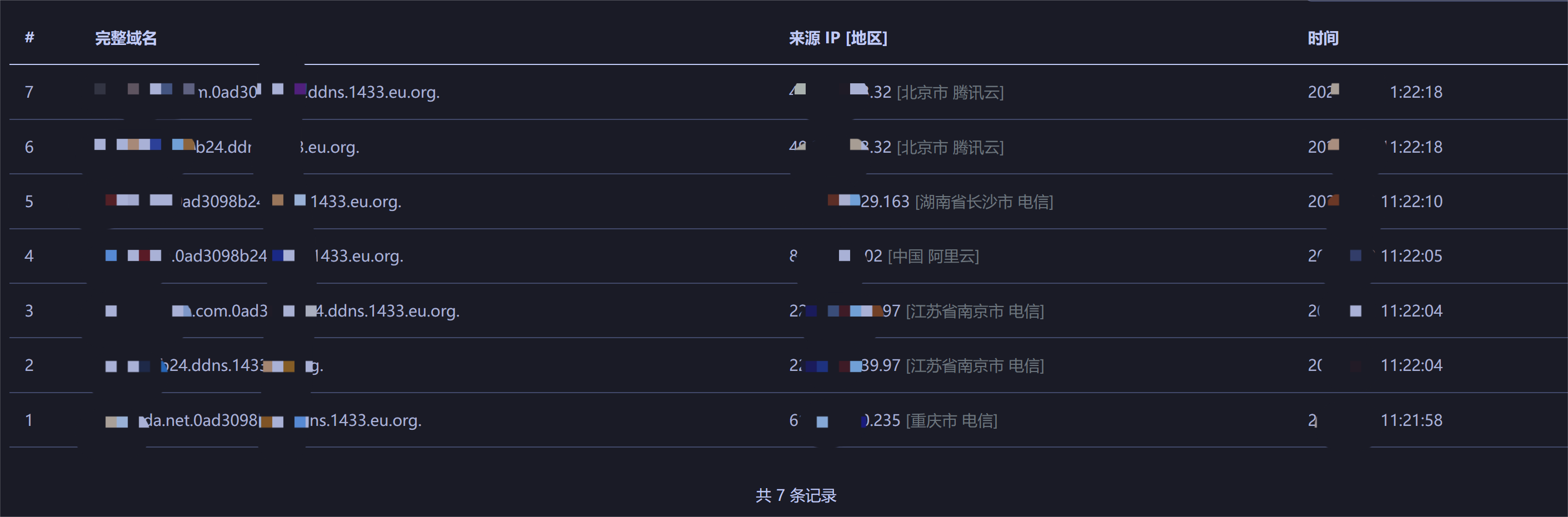
Task: Click the 共 7 条记录 record count text
Action: point(796,495)
